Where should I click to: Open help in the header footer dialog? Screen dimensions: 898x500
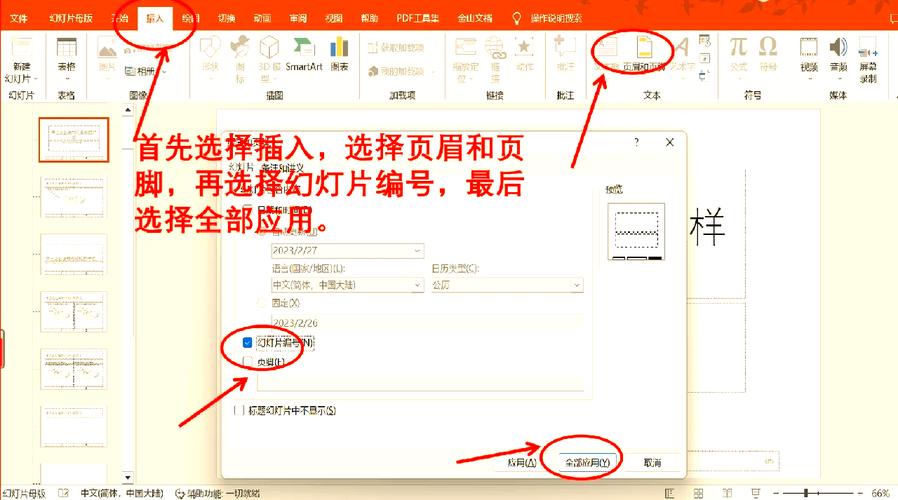636,142
